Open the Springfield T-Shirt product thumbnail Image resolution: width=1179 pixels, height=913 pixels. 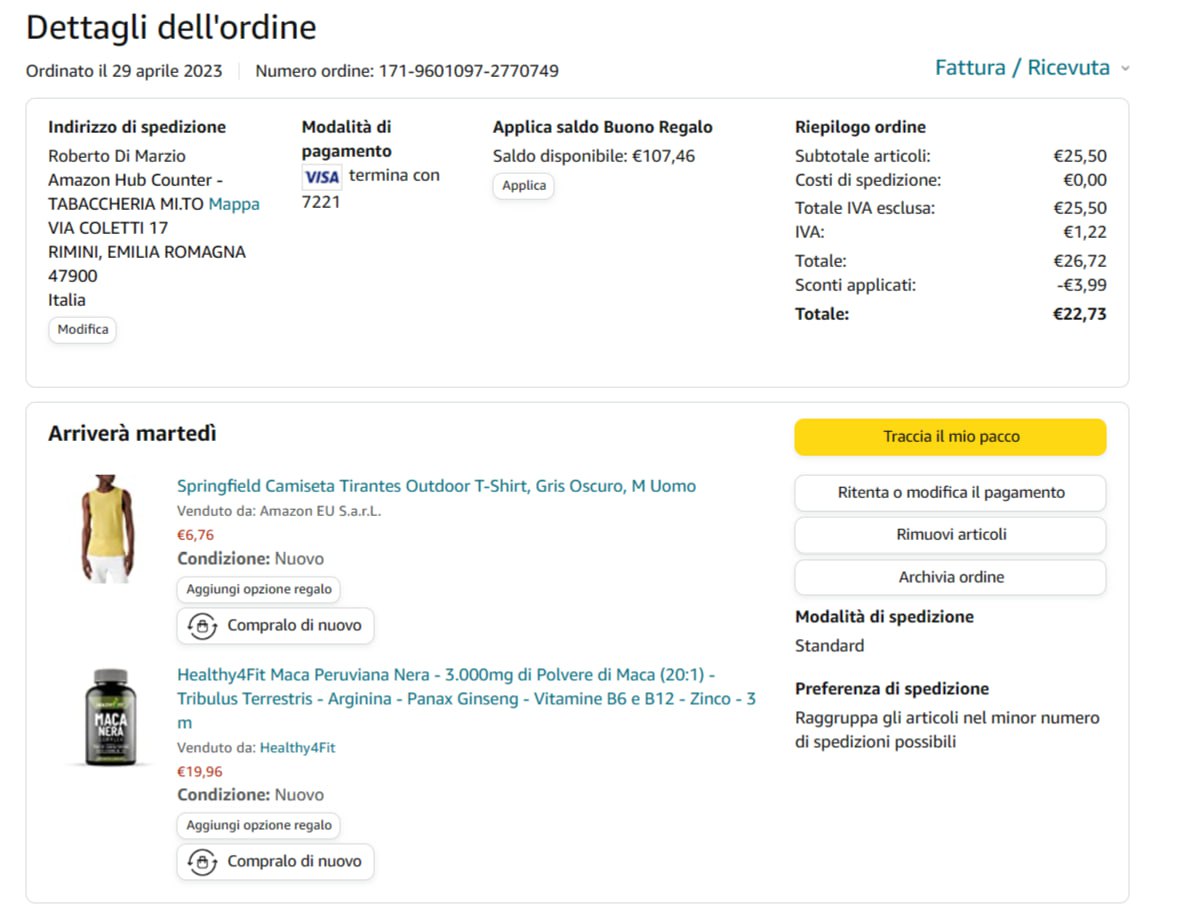(x=107, y=528)
